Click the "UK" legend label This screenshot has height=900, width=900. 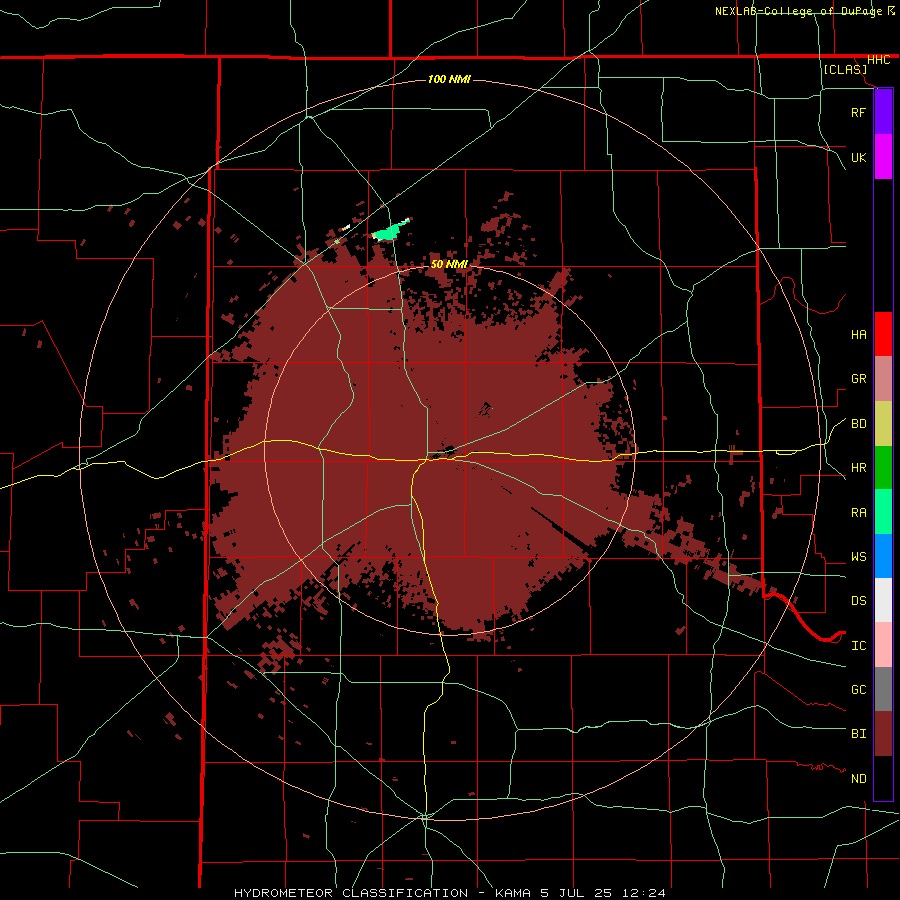point(858,157)
